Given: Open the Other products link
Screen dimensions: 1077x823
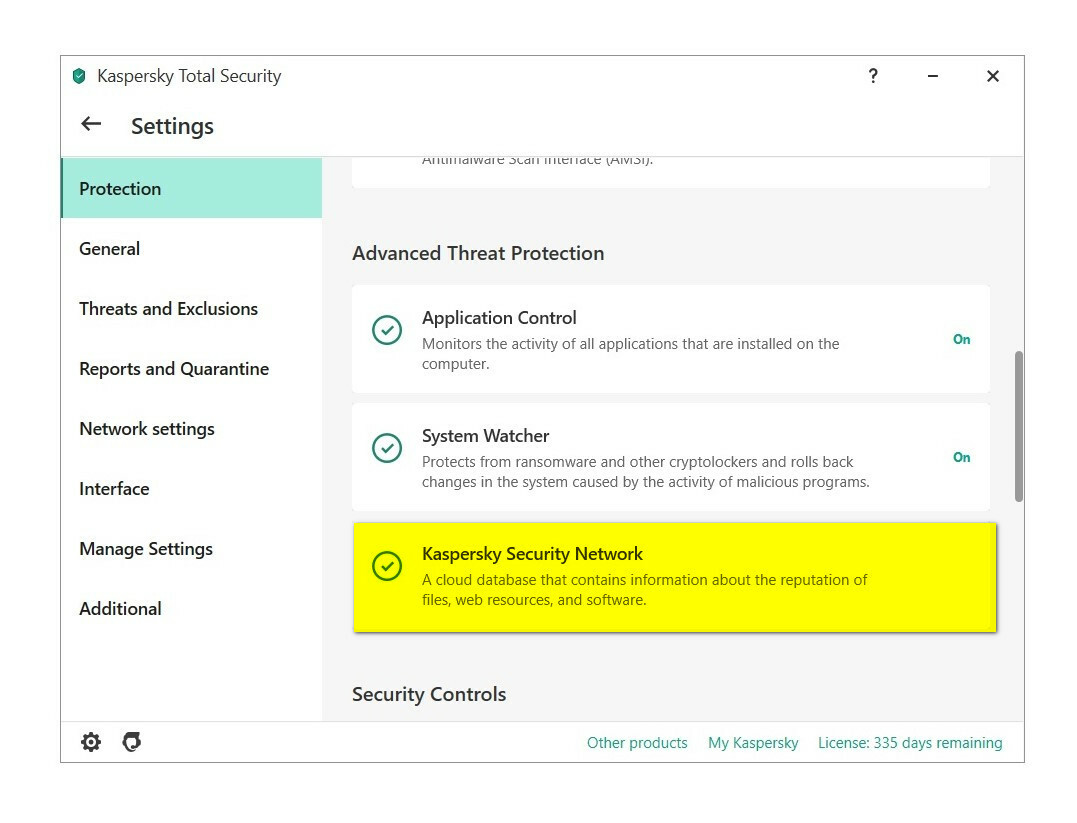Looking at the screenshot, I should [x=637, y=743].
